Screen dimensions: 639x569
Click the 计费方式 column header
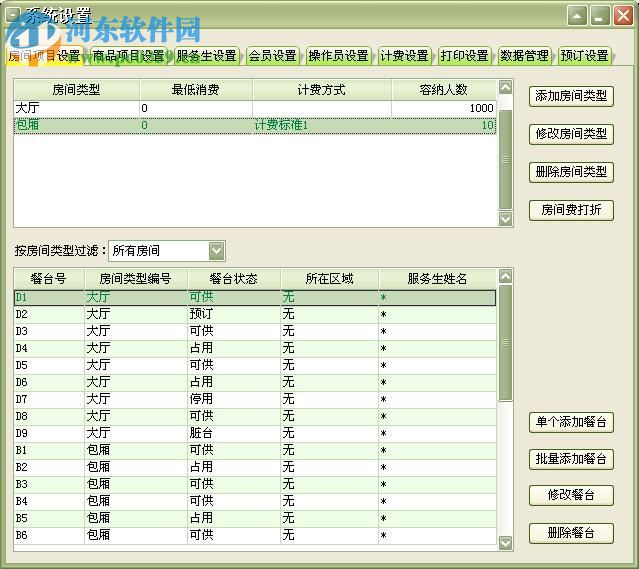pos(322,90)
